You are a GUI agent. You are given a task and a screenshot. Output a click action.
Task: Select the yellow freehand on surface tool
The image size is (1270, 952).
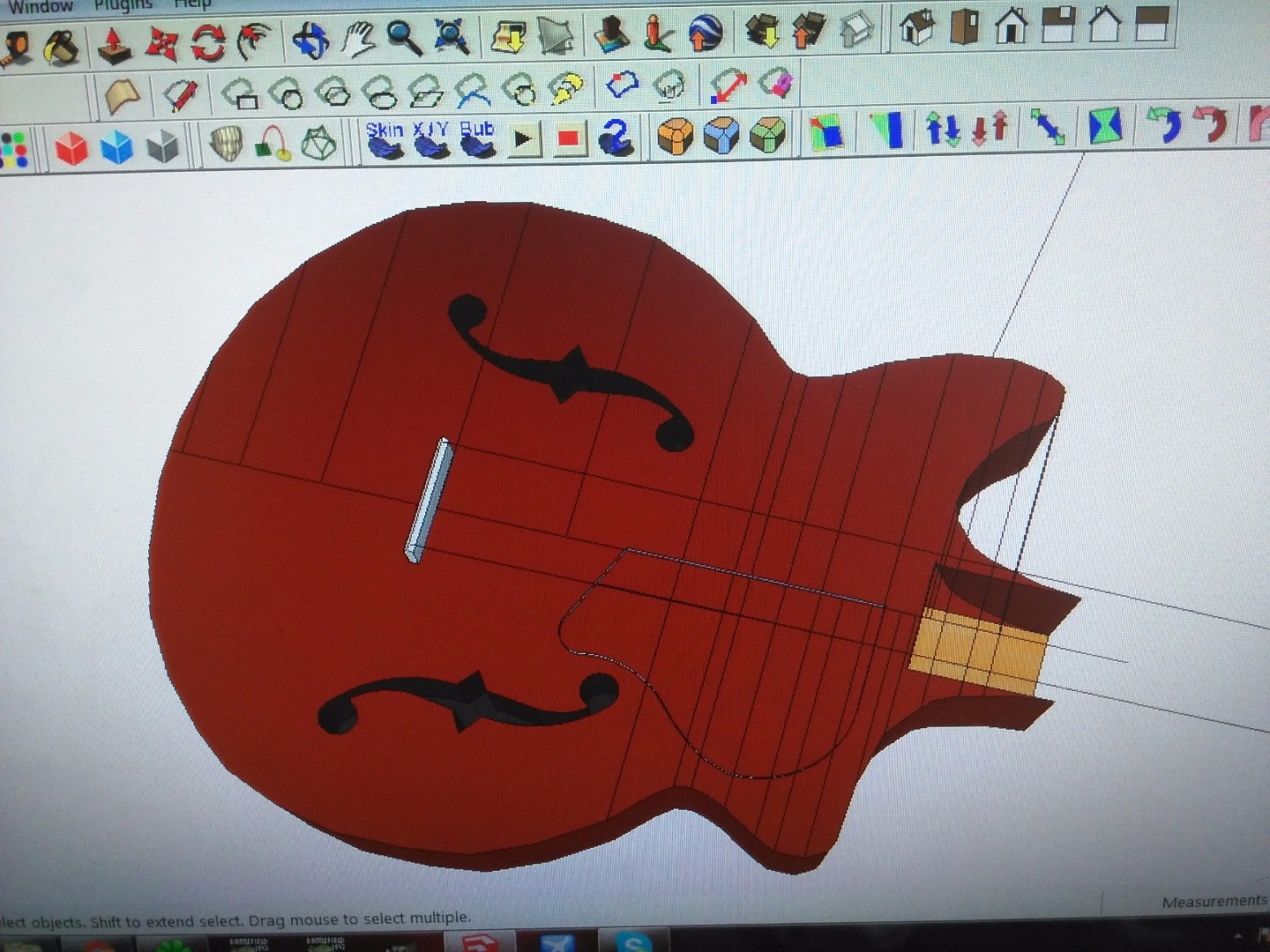[566, 86]
